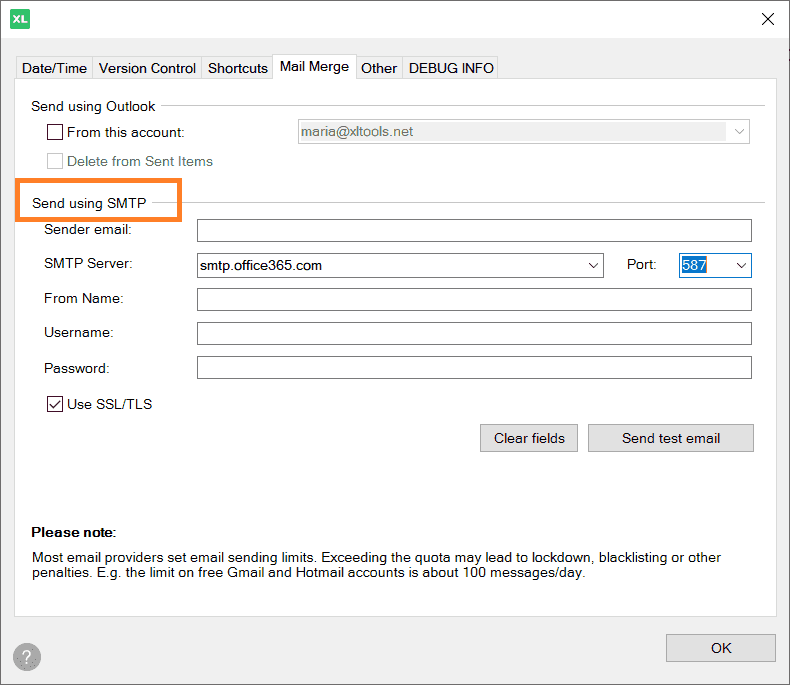
Task: Close the settings dialog window
Action: click(x=767, y=19)
